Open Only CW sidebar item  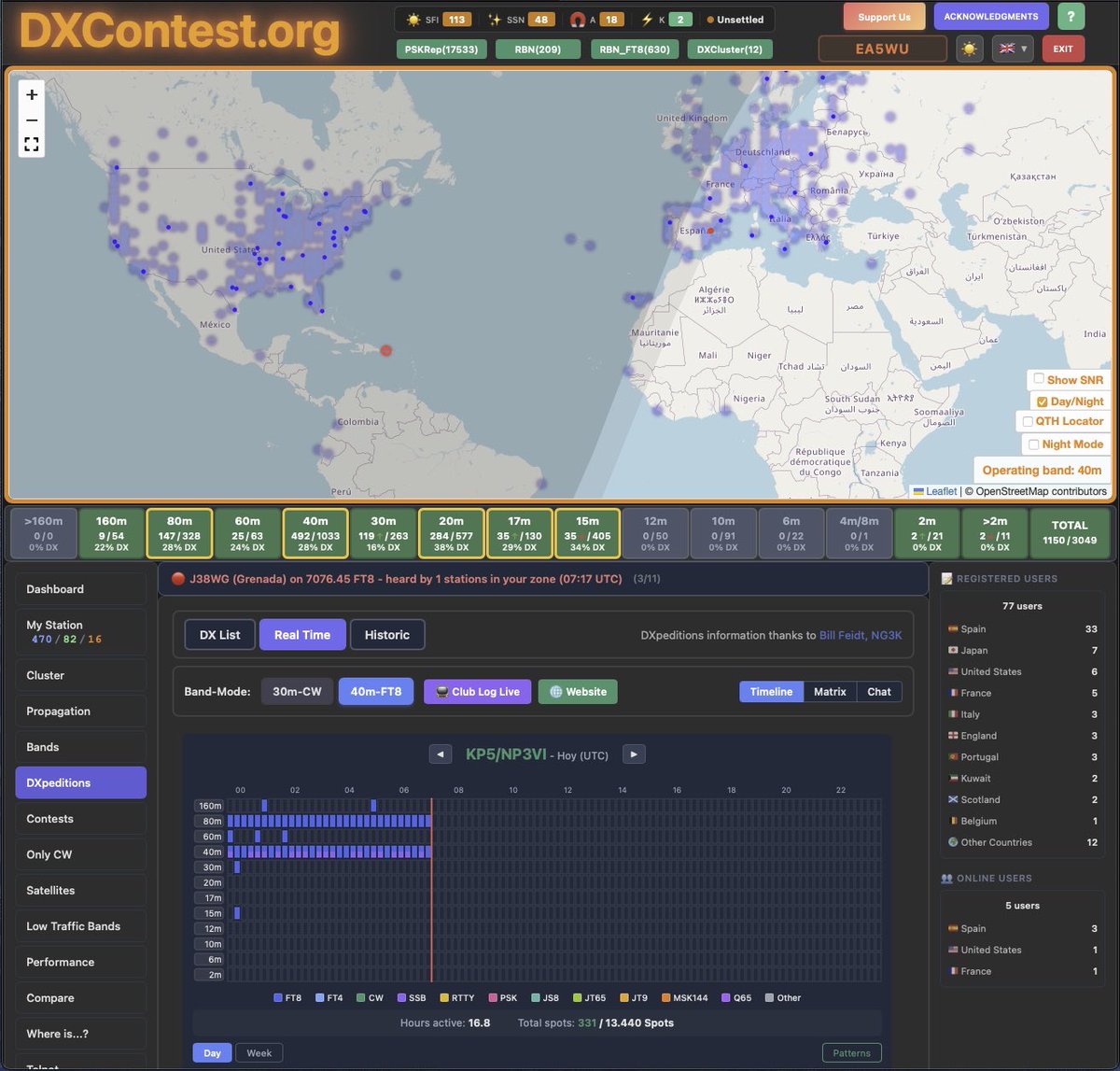point(80,854)
